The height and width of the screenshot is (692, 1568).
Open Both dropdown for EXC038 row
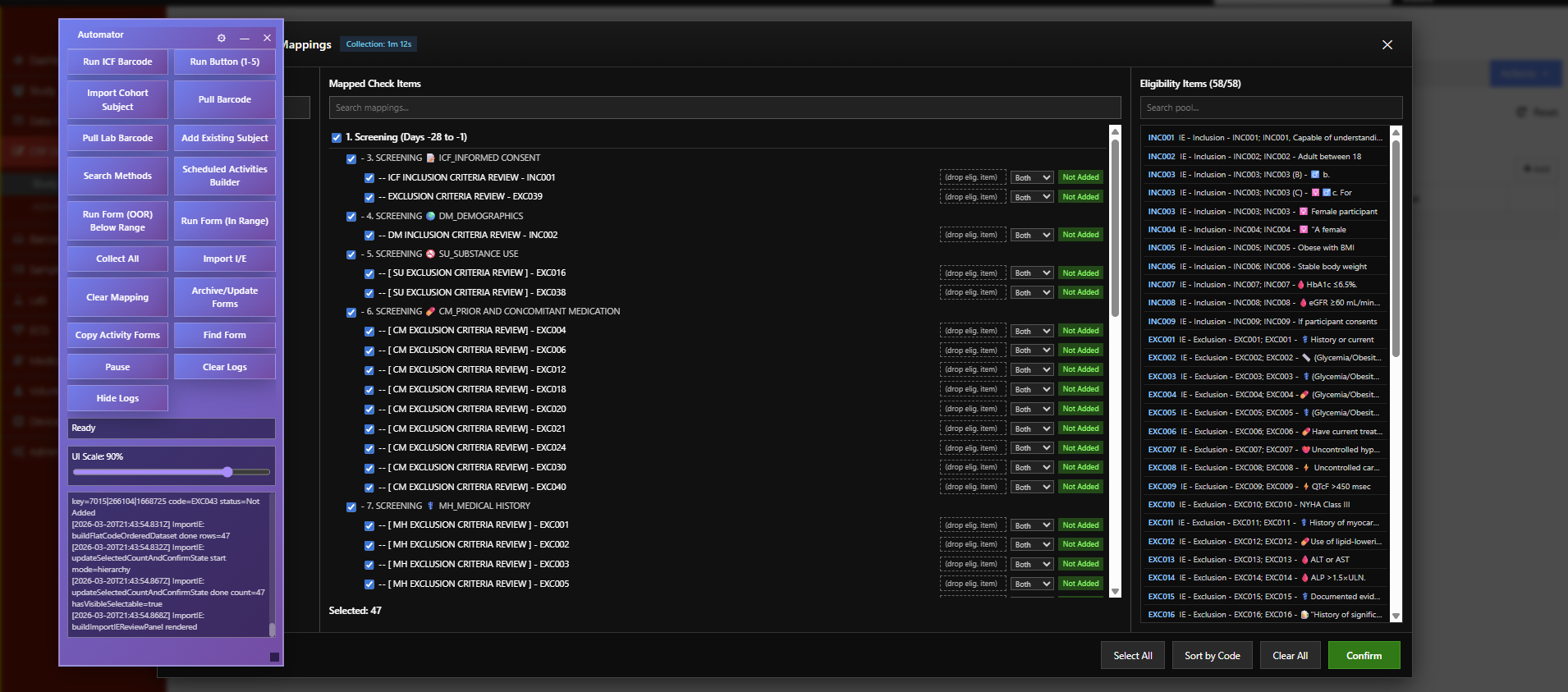1032,292
